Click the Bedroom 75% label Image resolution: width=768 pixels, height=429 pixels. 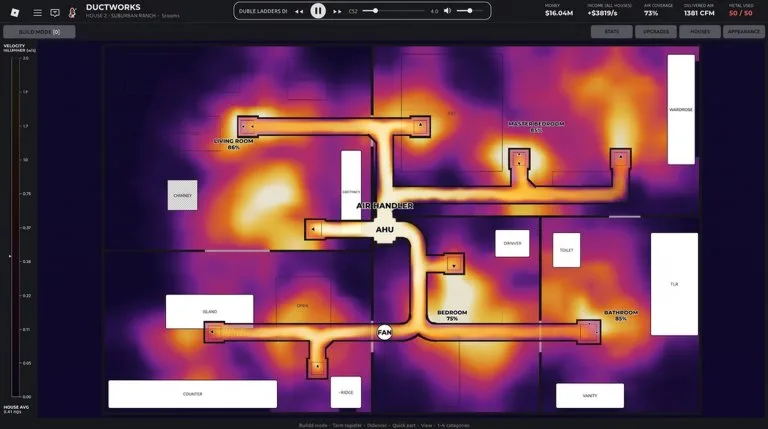(452, 315)
